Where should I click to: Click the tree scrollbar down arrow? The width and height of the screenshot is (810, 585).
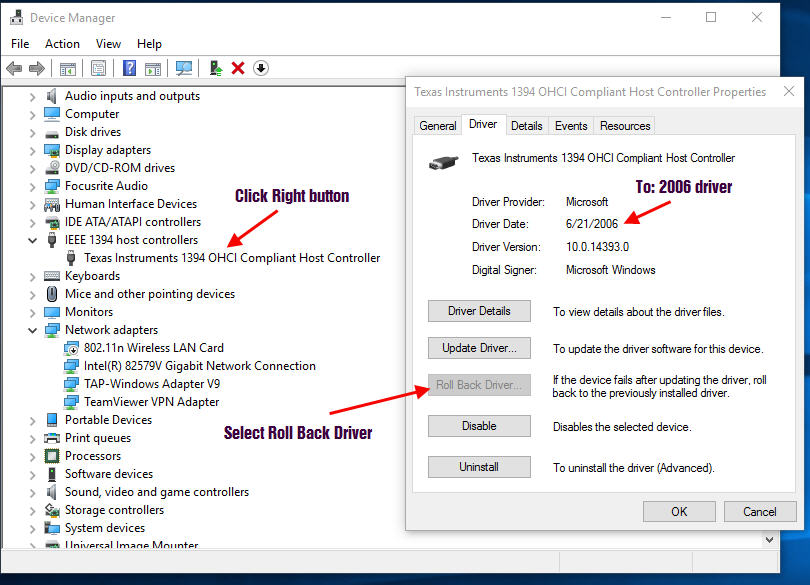click(x=769, y=540)
